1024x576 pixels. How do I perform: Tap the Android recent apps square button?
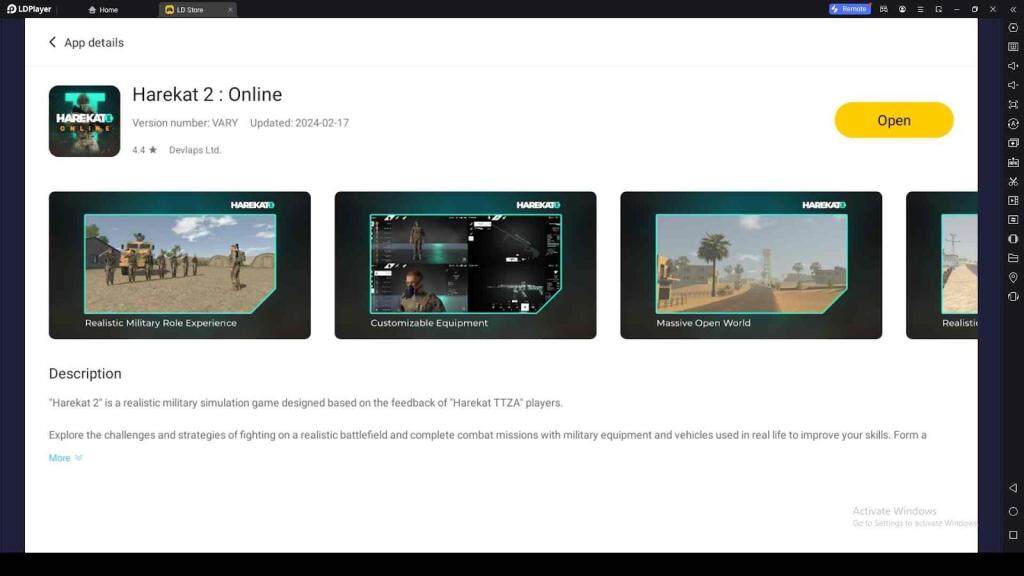[x=1013, y=535]
